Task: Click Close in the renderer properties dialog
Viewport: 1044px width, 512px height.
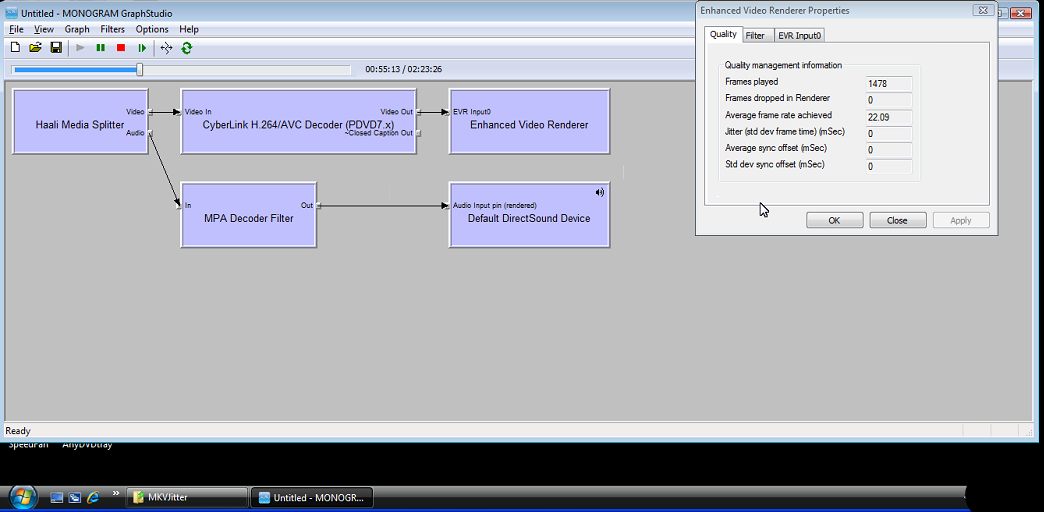Action: [898, 220]
